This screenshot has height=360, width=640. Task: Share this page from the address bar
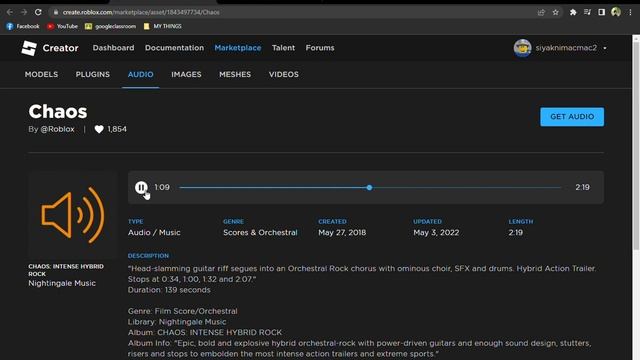[x=541, y=12]
